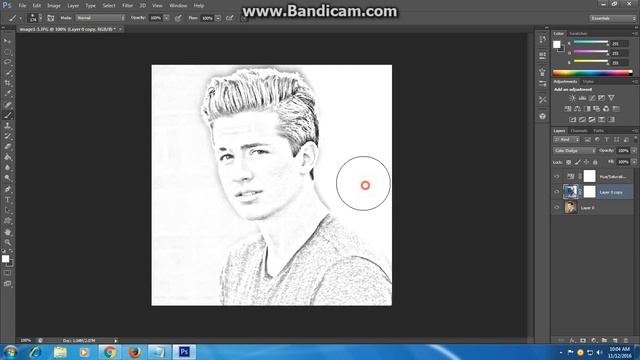Screen dimensions: 640x360
Task: Open the Tool Preset picker arrow
Action: [20, 18]
